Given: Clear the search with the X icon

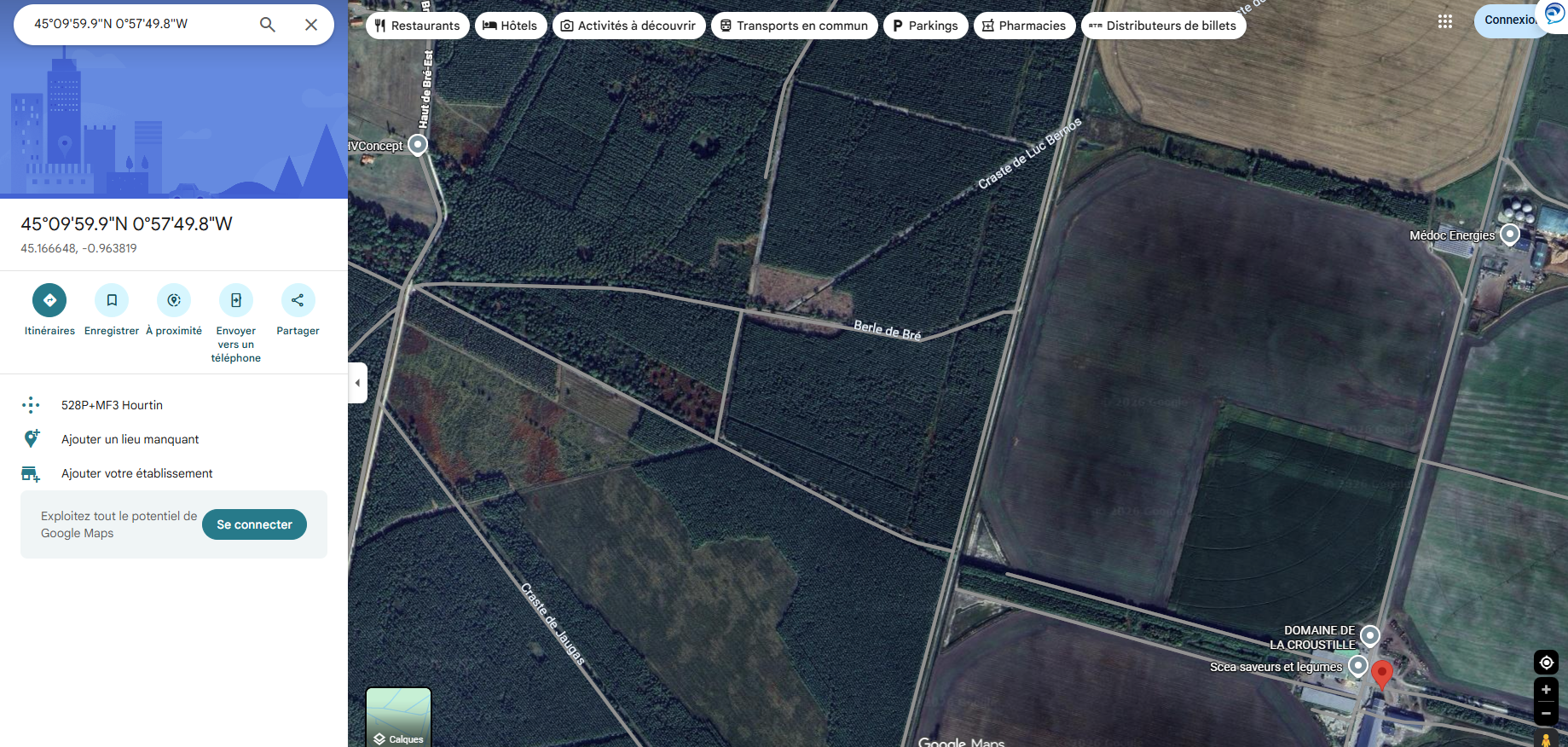Looking at the screenshot, I should 311,25.
